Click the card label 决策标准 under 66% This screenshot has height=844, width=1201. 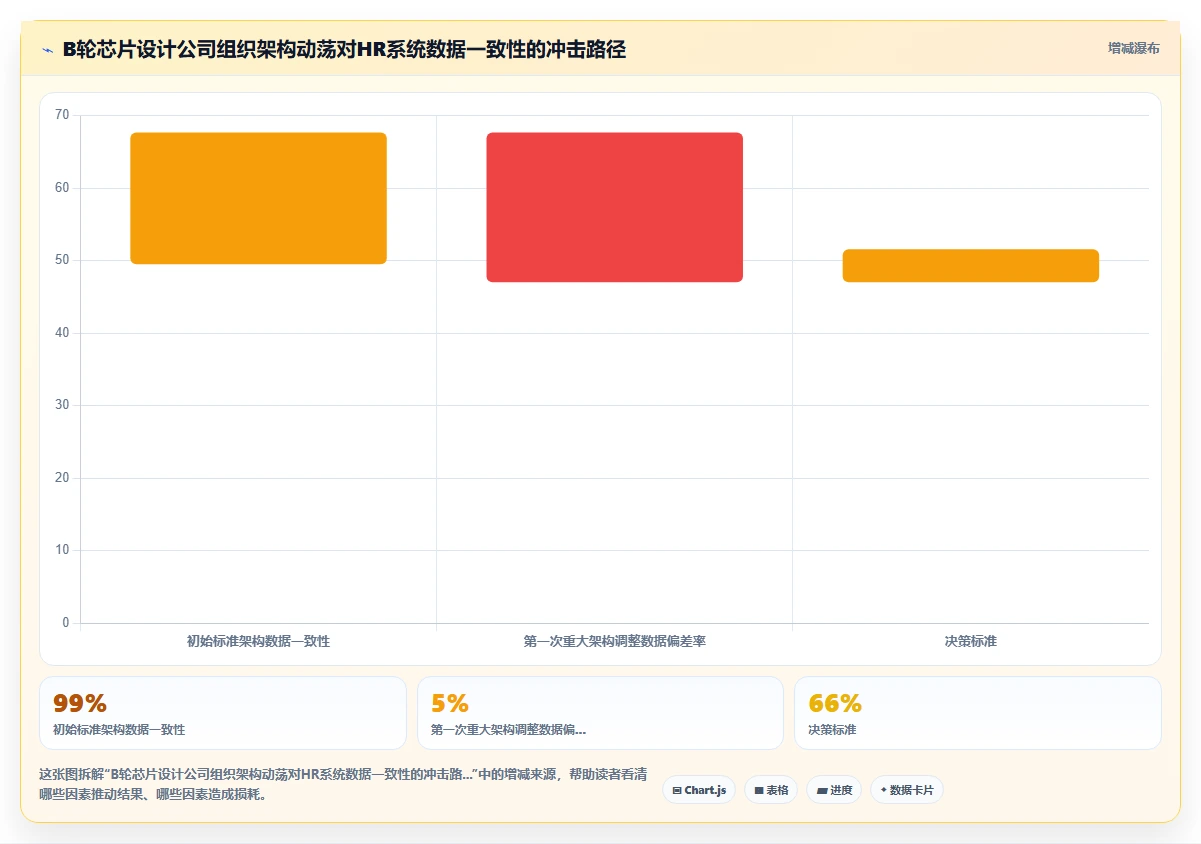pos(832,730)
